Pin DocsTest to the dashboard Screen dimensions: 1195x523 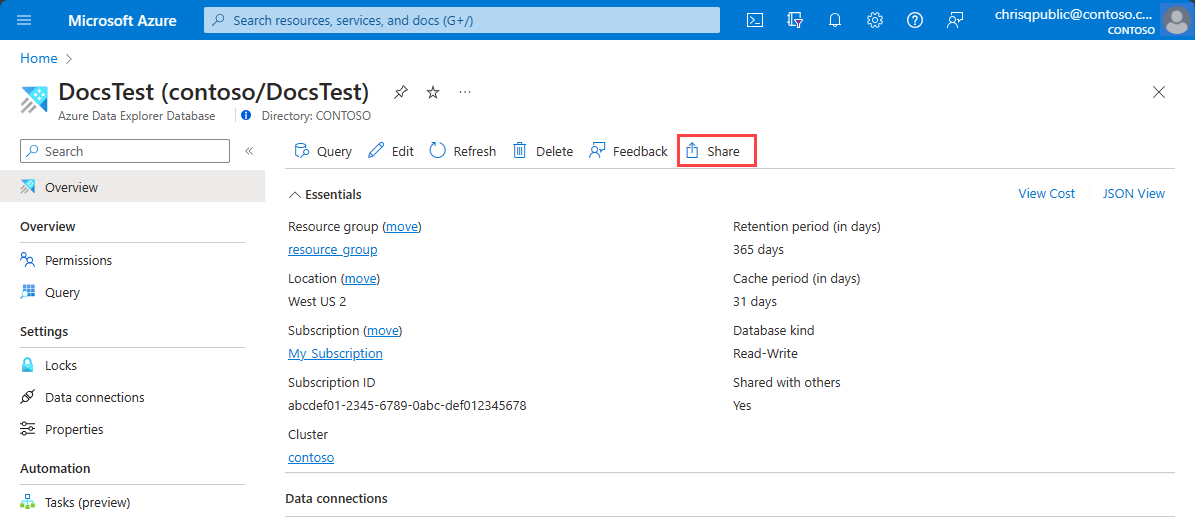[x=400, y=93]
